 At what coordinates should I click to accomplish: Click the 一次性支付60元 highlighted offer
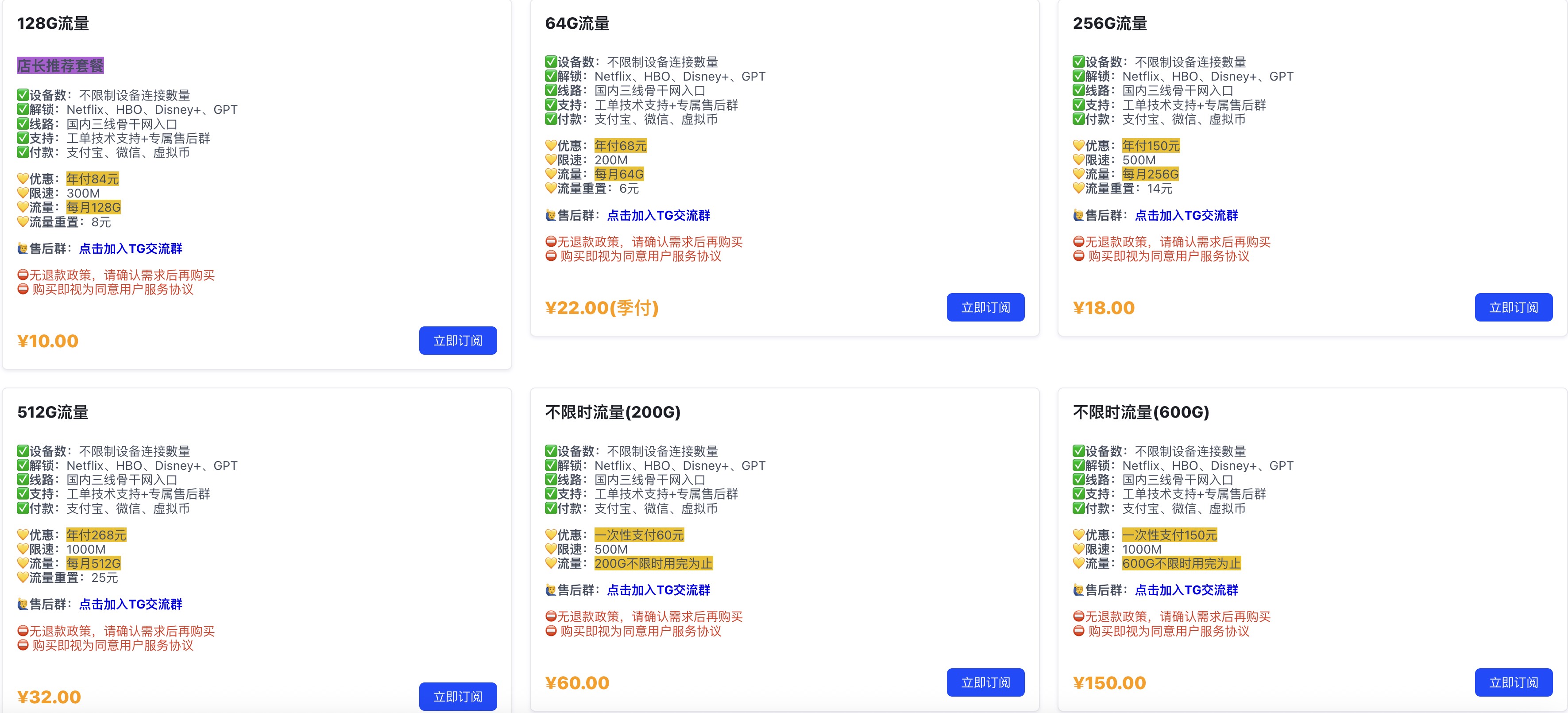point(639,535)
